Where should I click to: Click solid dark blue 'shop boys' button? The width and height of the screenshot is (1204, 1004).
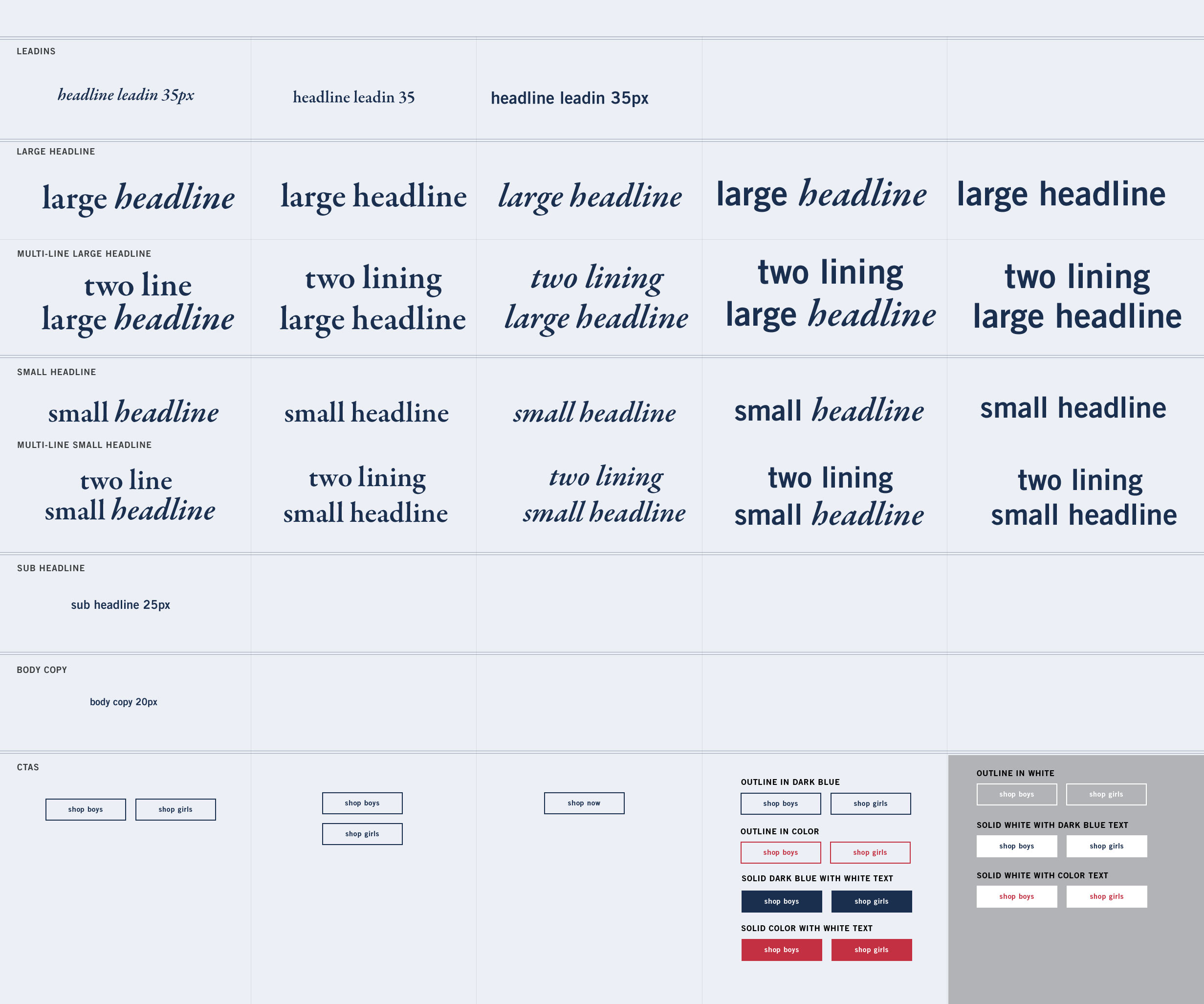[x=782, y=901]
